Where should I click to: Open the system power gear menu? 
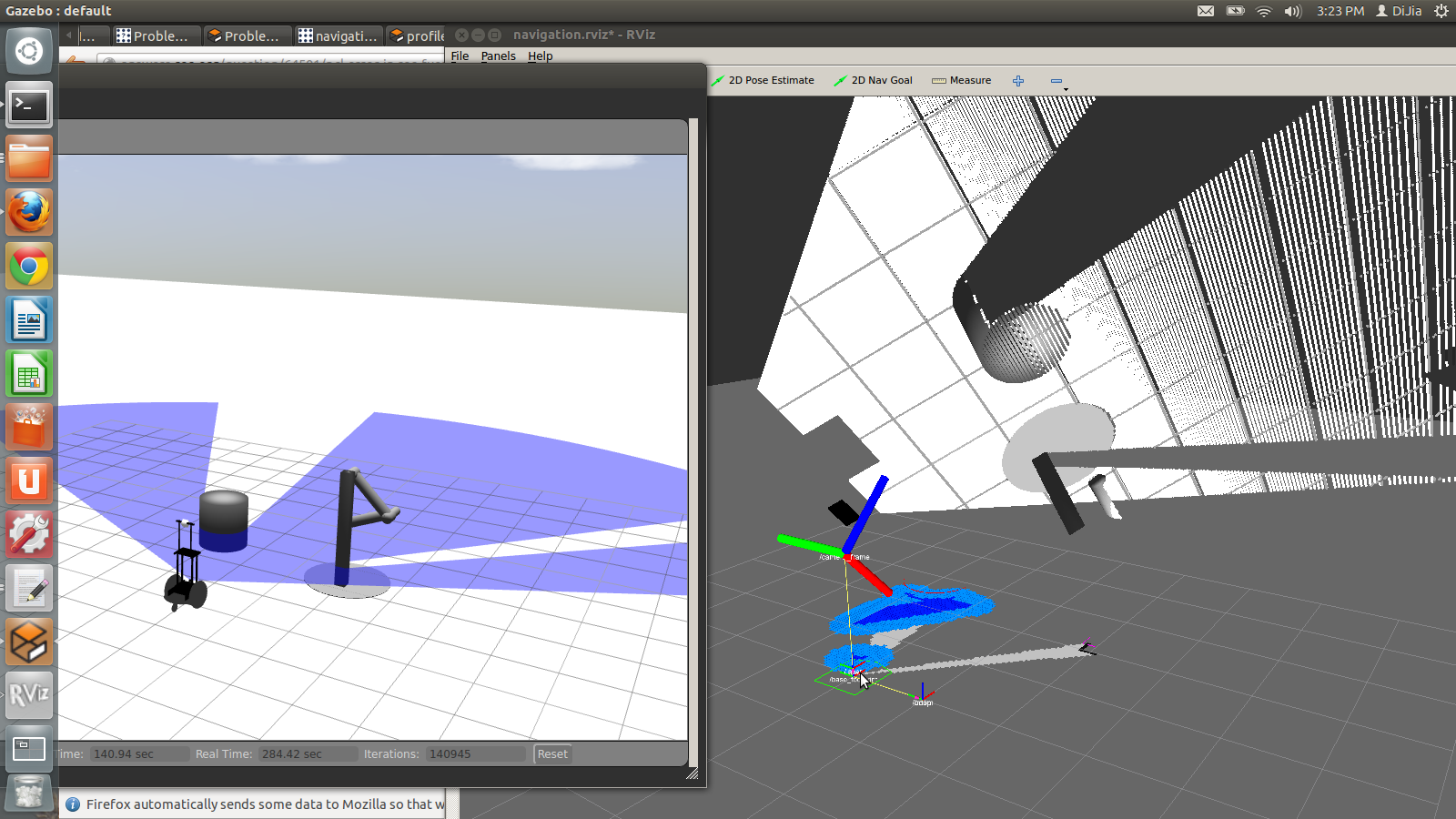click(x=1441, y=11)
